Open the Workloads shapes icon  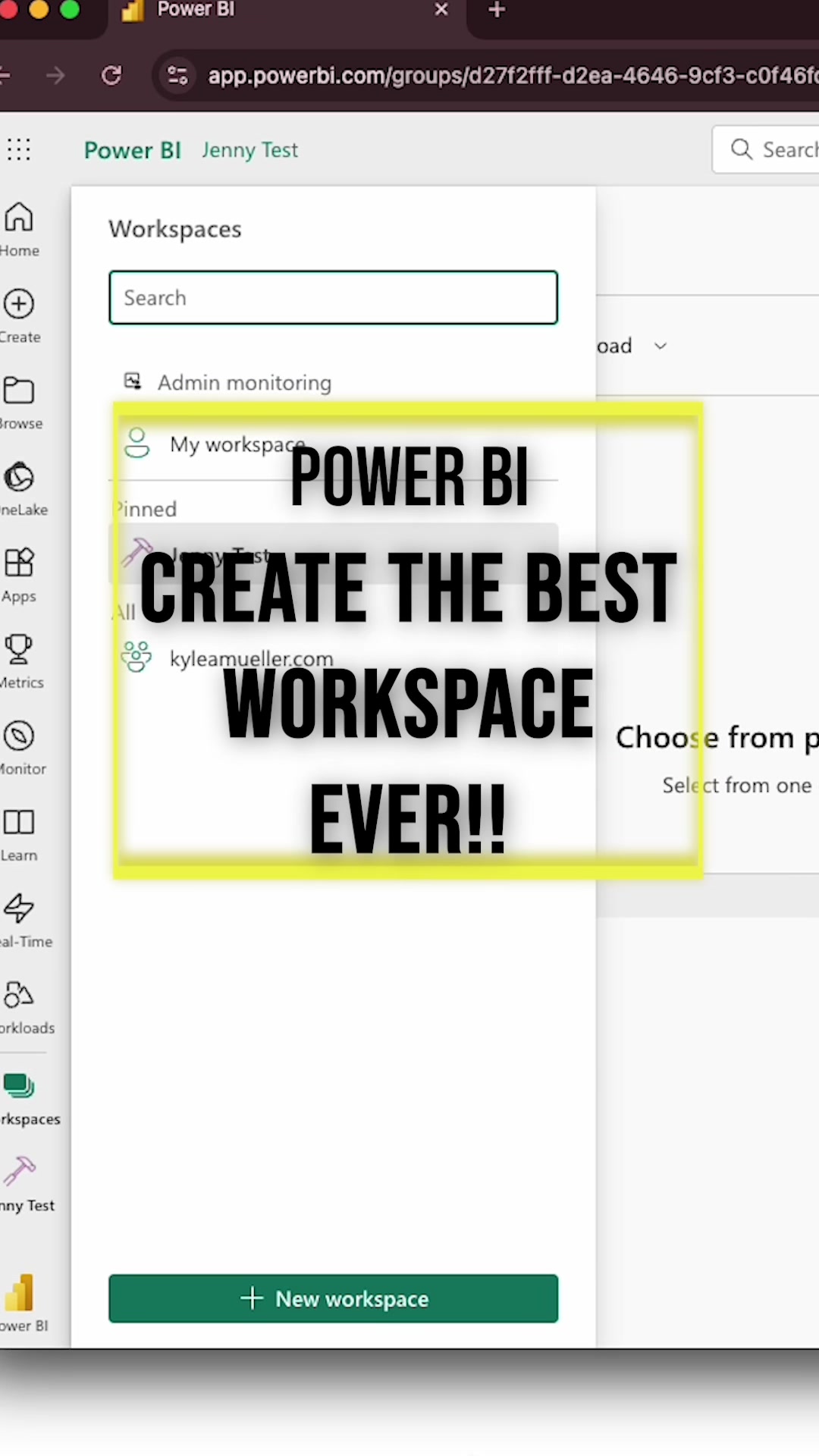pos(19,995)
